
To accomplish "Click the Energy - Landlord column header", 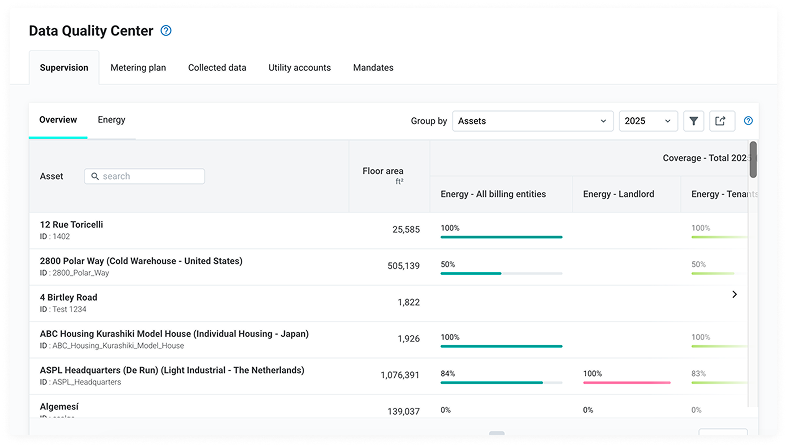I will click(x=618, y=194).
